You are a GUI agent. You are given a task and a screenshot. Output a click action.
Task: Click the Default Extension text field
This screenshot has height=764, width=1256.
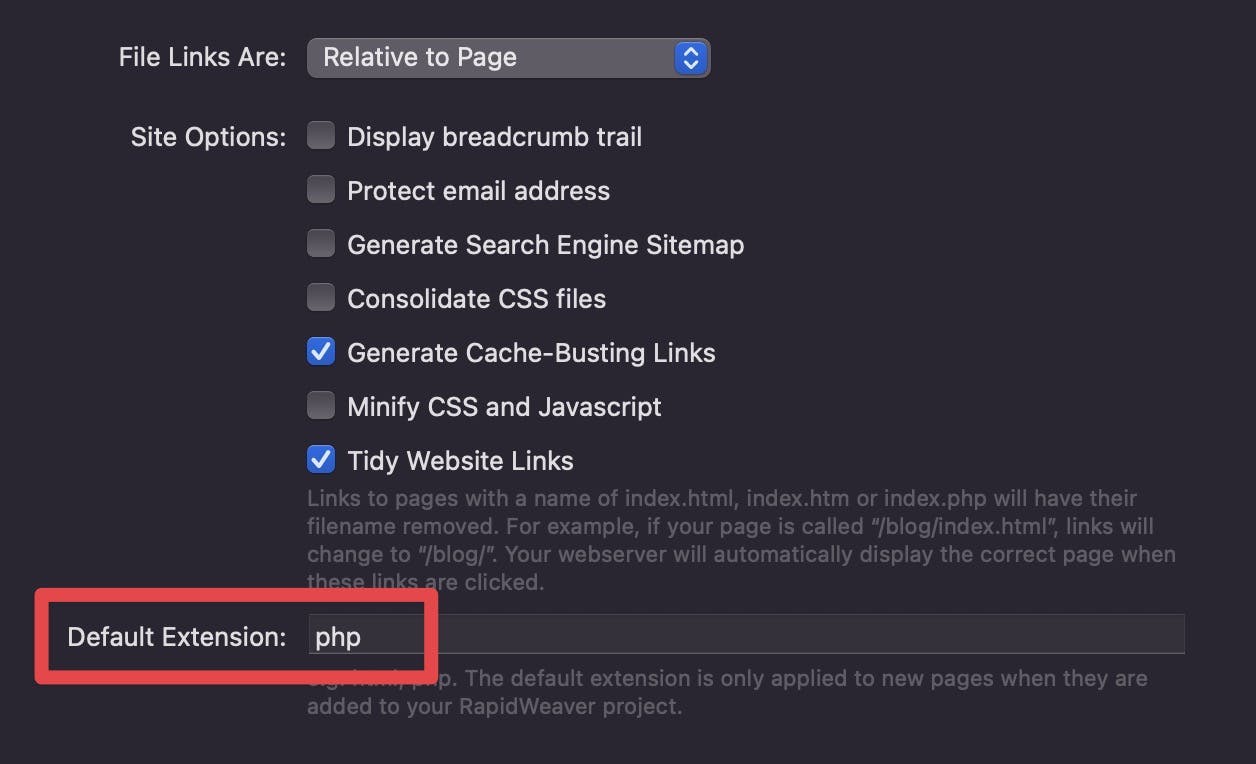point(745,636)
